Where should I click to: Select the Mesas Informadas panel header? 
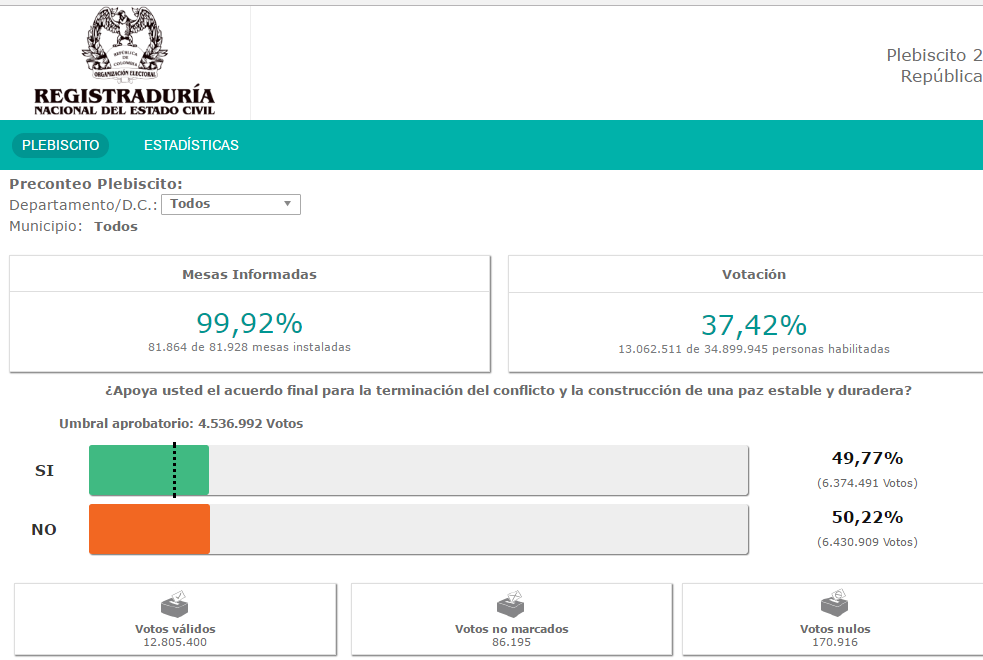pos(249,274)
